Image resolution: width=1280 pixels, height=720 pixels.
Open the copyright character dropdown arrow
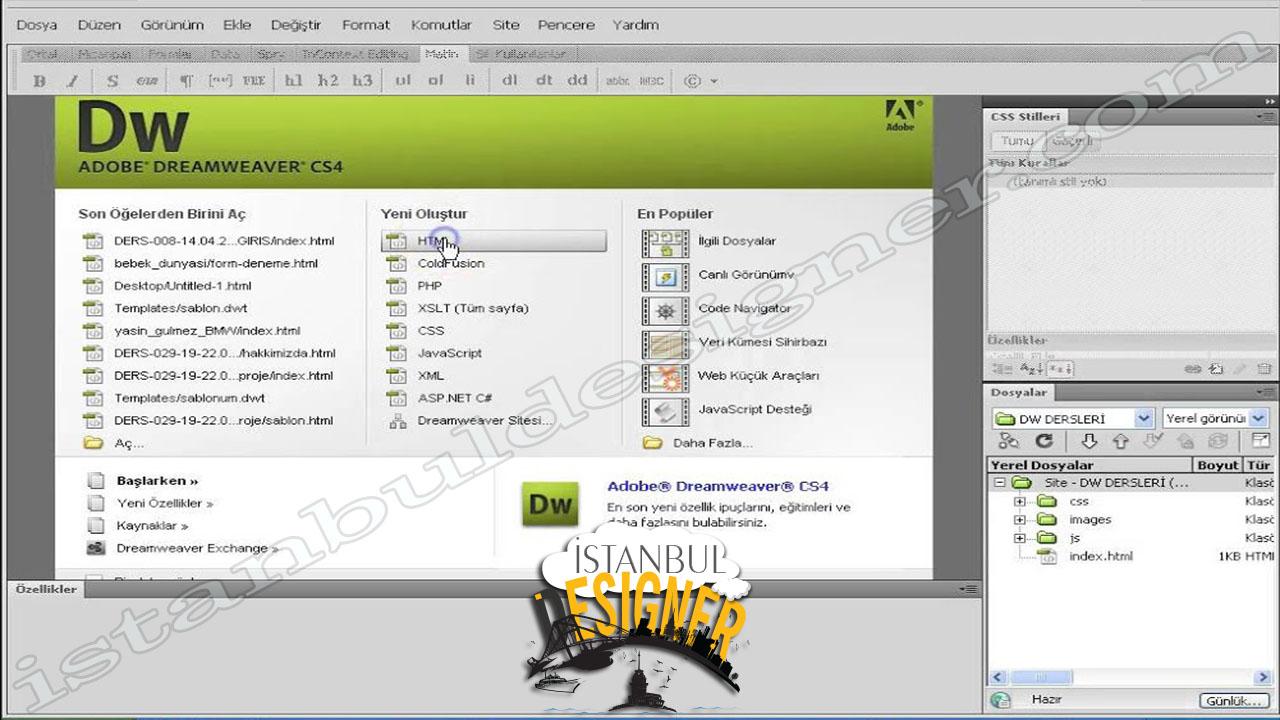pos(714,82)
